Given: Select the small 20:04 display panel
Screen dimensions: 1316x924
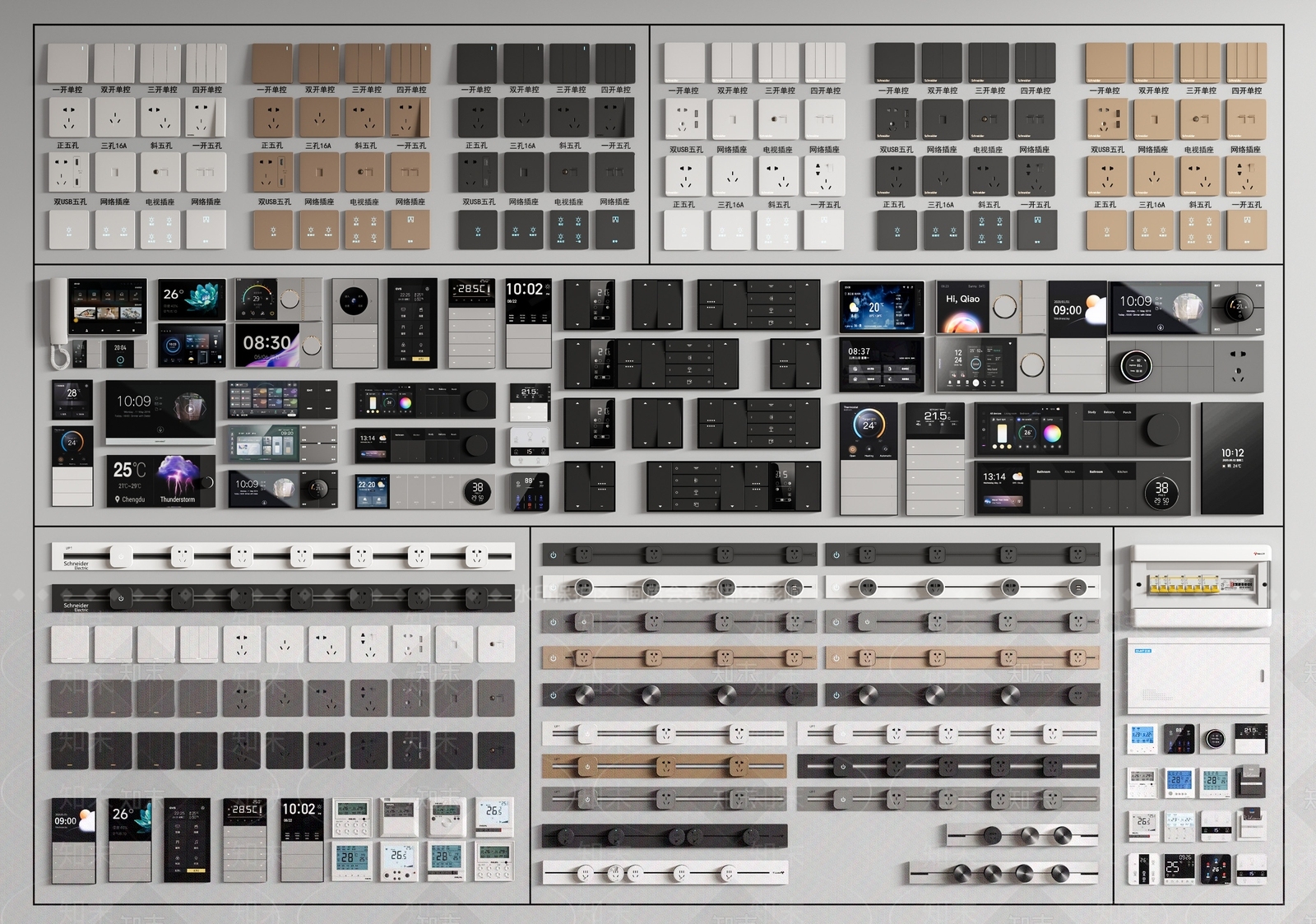Looking at the screenshot, I should coord(120,353).
